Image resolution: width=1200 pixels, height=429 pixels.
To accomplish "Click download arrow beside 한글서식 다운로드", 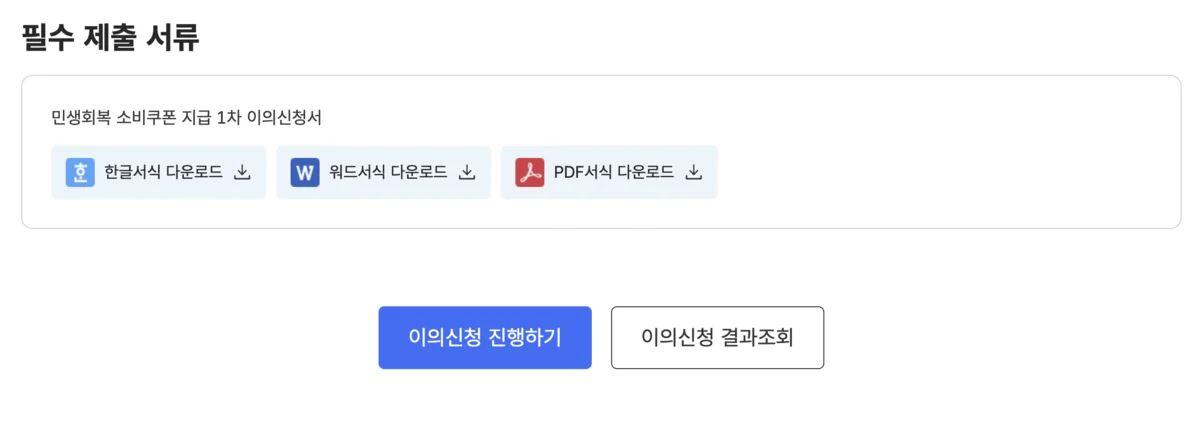I will click(241, 172).
